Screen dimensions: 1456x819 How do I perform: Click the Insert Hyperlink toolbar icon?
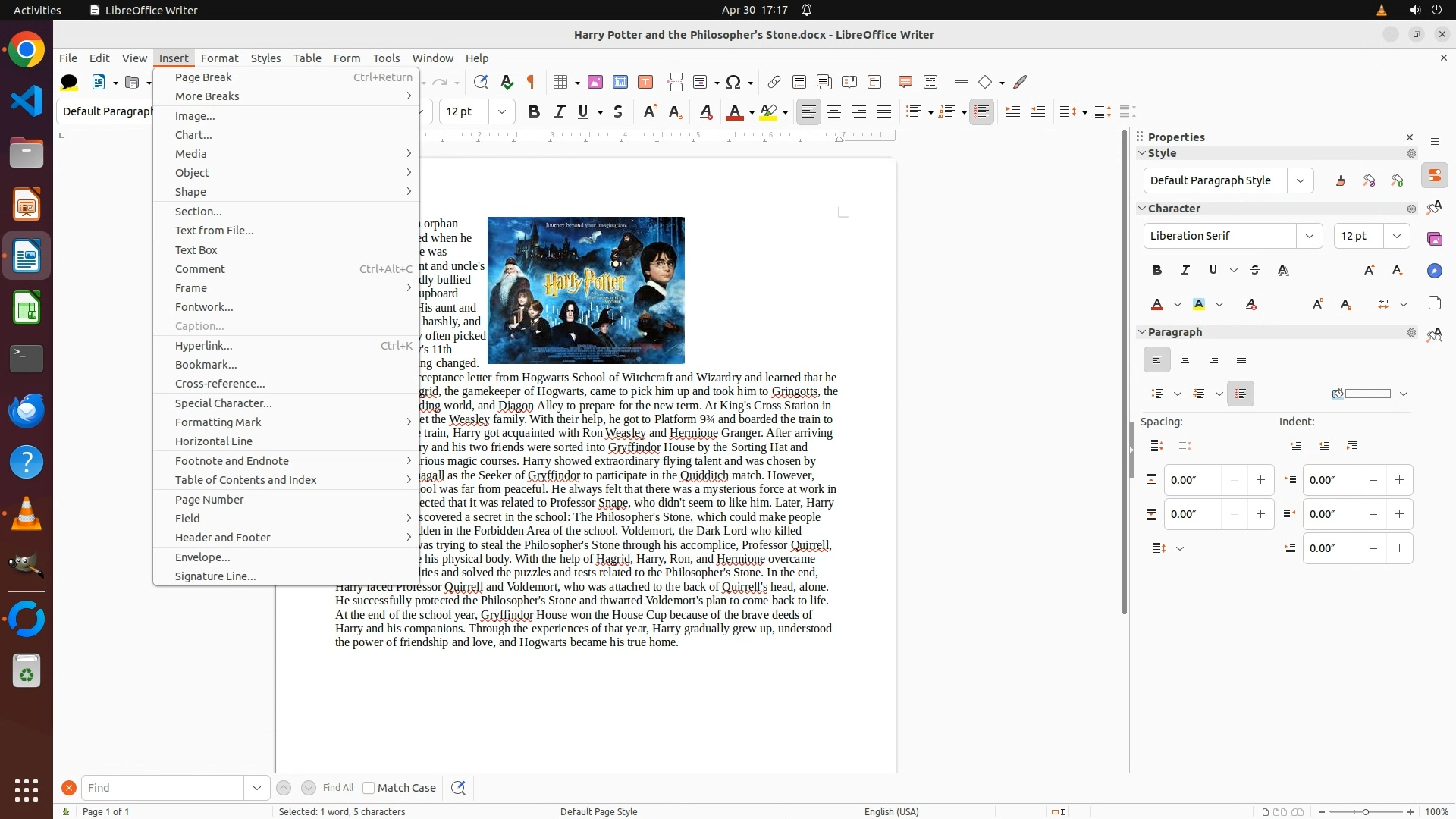tap(773, 82)
